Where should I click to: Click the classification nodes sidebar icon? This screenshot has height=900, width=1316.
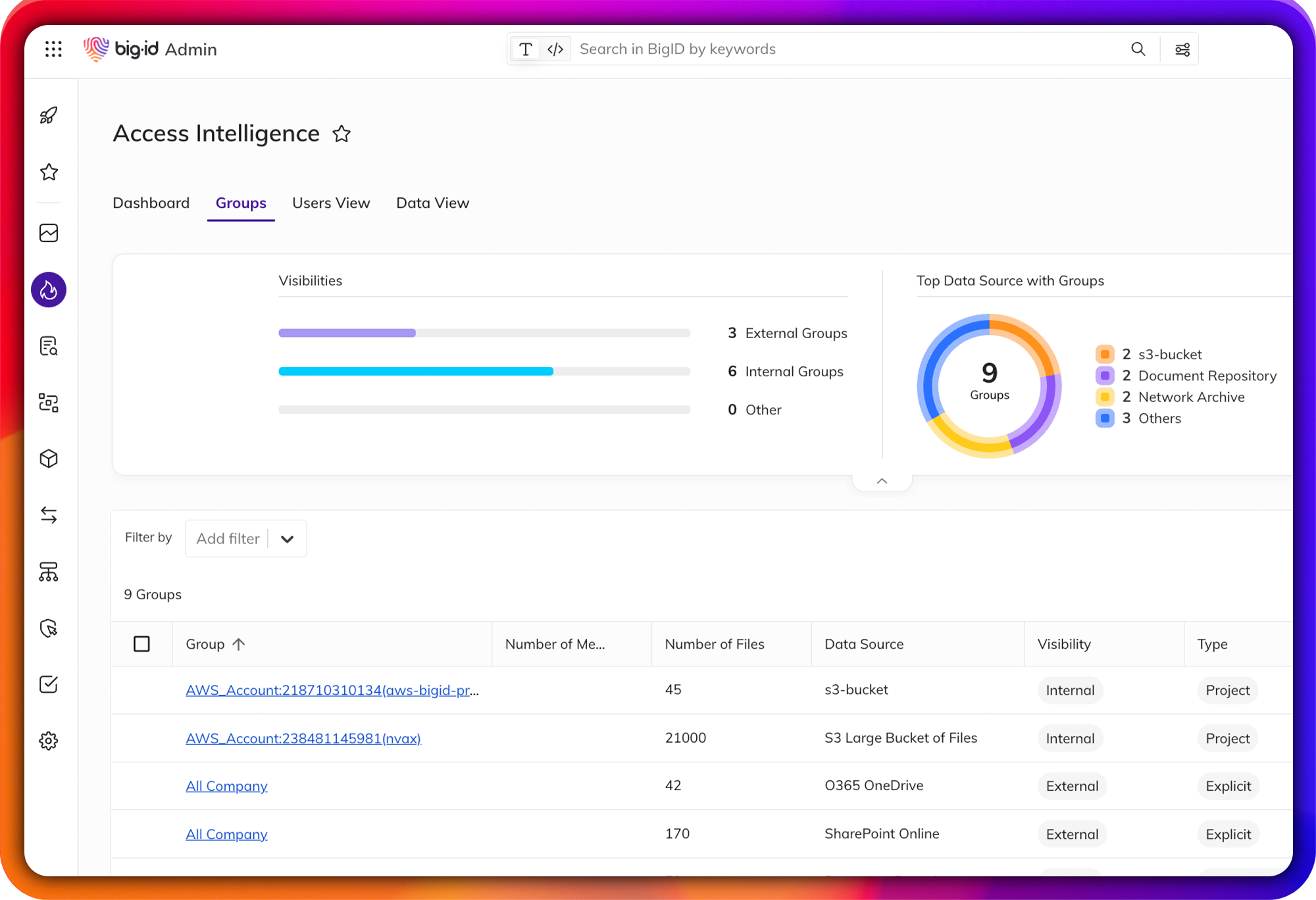(49, 403)
